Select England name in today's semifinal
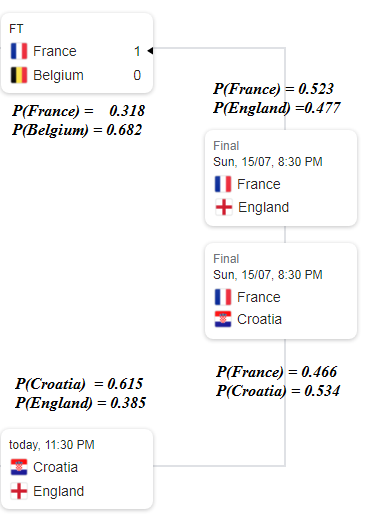 58,491
